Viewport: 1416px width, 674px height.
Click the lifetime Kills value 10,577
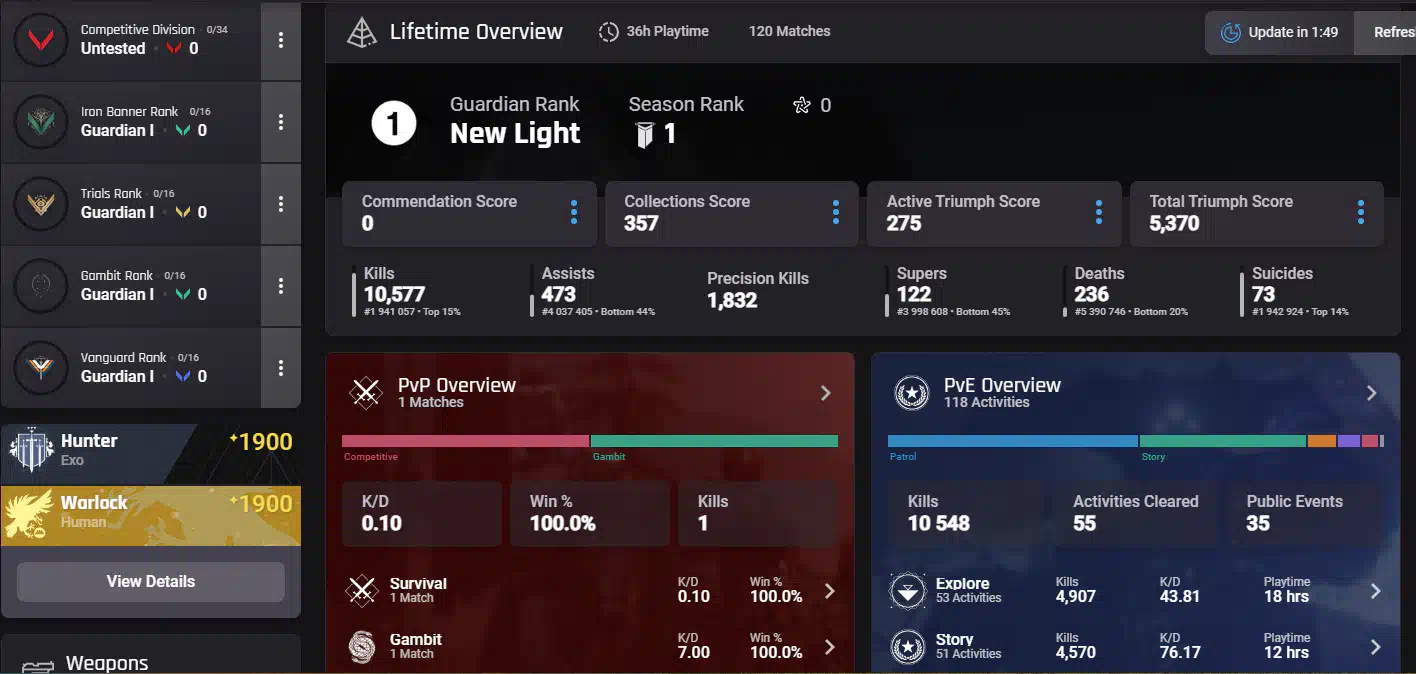(394, 294)
